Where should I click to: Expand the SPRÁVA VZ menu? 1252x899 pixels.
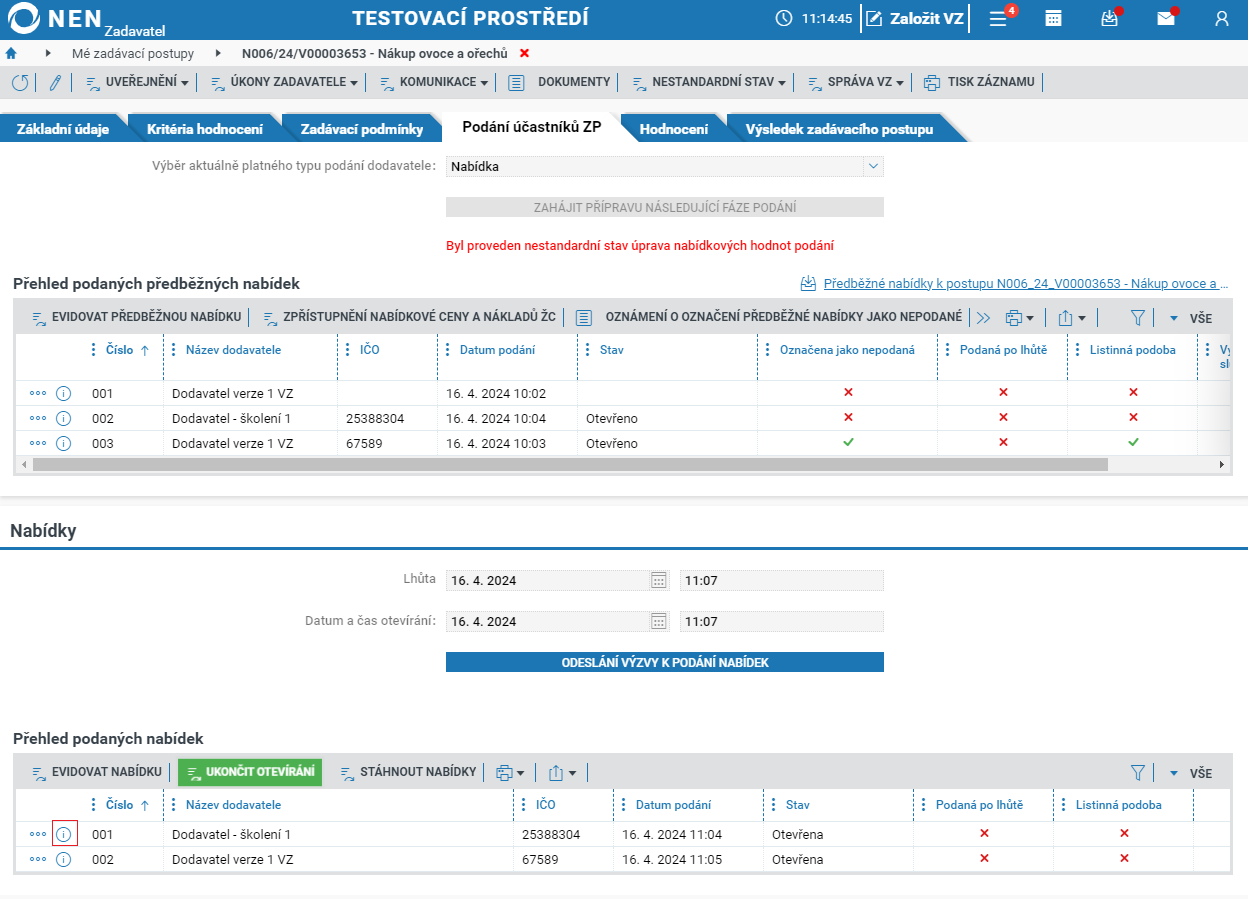click(x=855, y=82)
